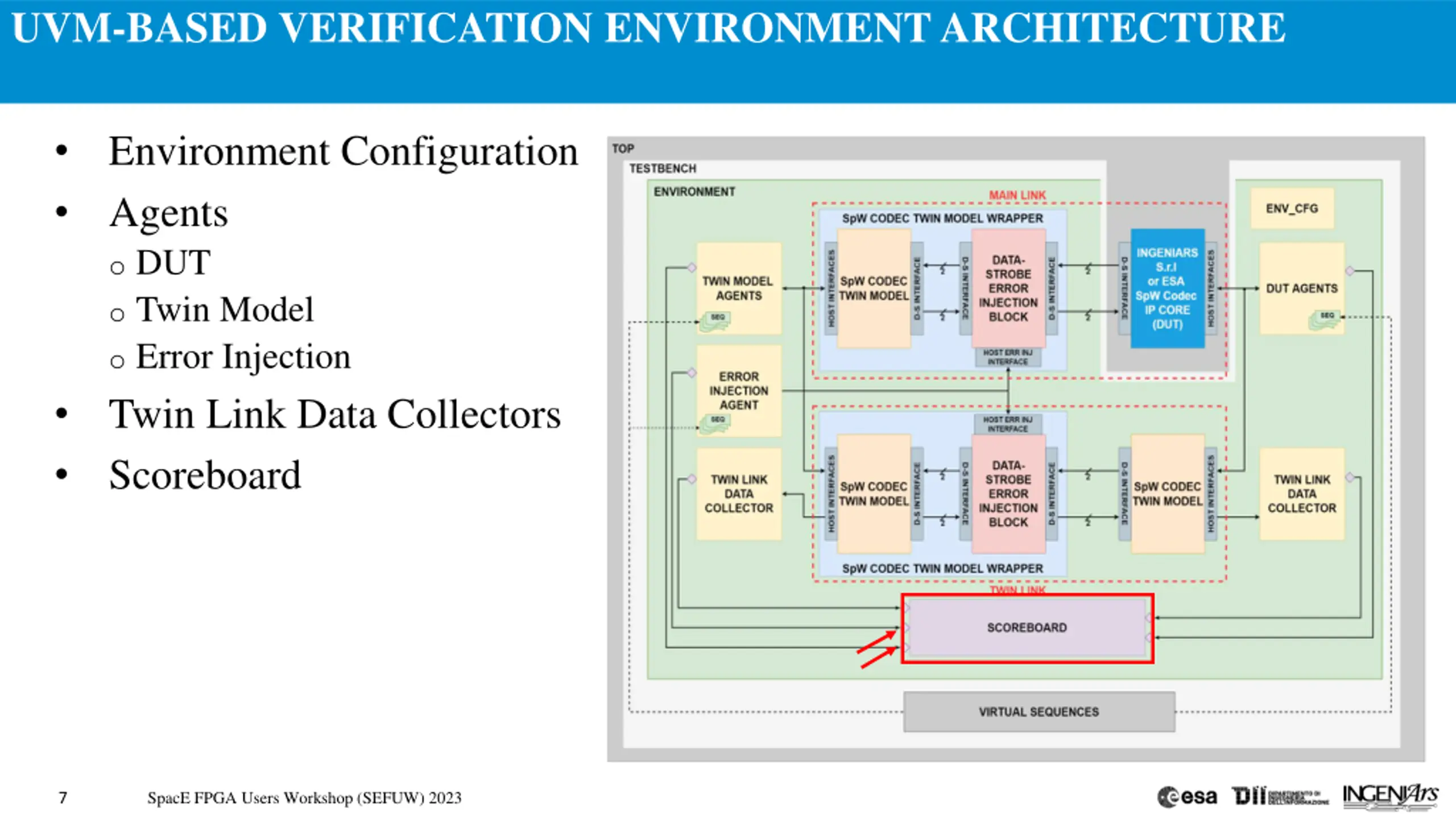Click the red 'MAIN LINK' label

click(x=1017, y=195)
